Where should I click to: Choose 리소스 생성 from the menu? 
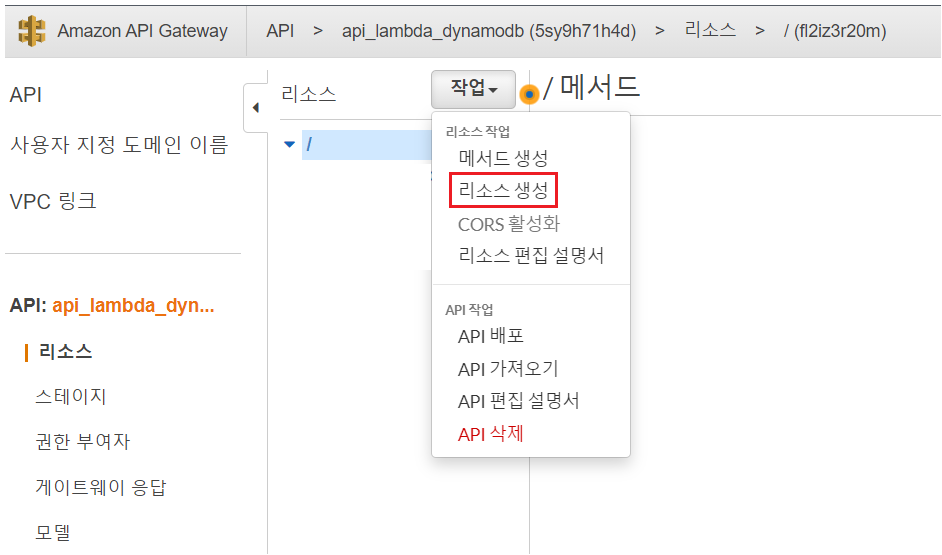click(503, 190)
